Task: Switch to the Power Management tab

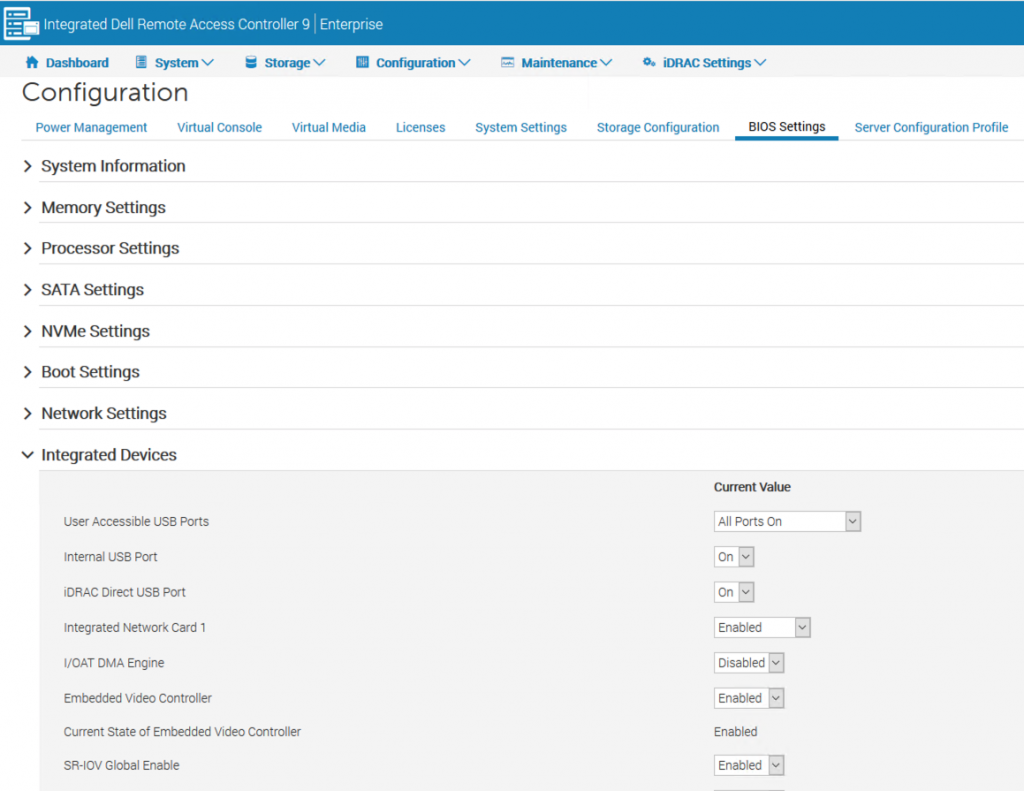Action: 91,127
